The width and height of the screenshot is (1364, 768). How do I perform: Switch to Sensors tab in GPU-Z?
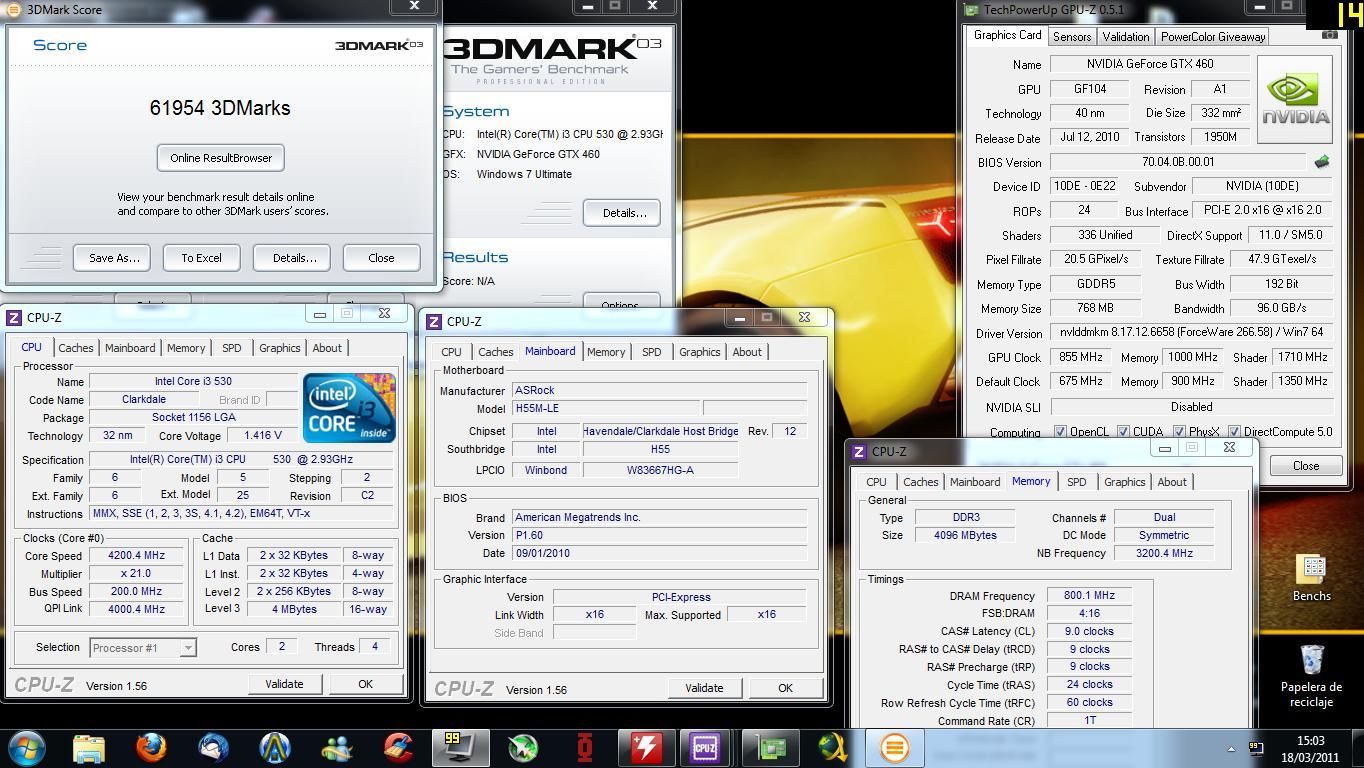(x=1071, y=37)
